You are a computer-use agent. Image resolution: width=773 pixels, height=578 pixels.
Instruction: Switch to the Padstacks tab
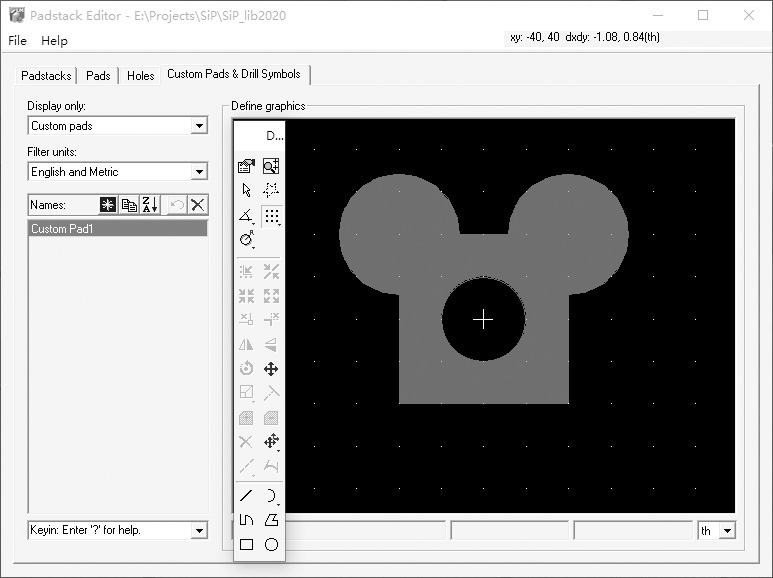pyautogui.click(x=46, y=75)
